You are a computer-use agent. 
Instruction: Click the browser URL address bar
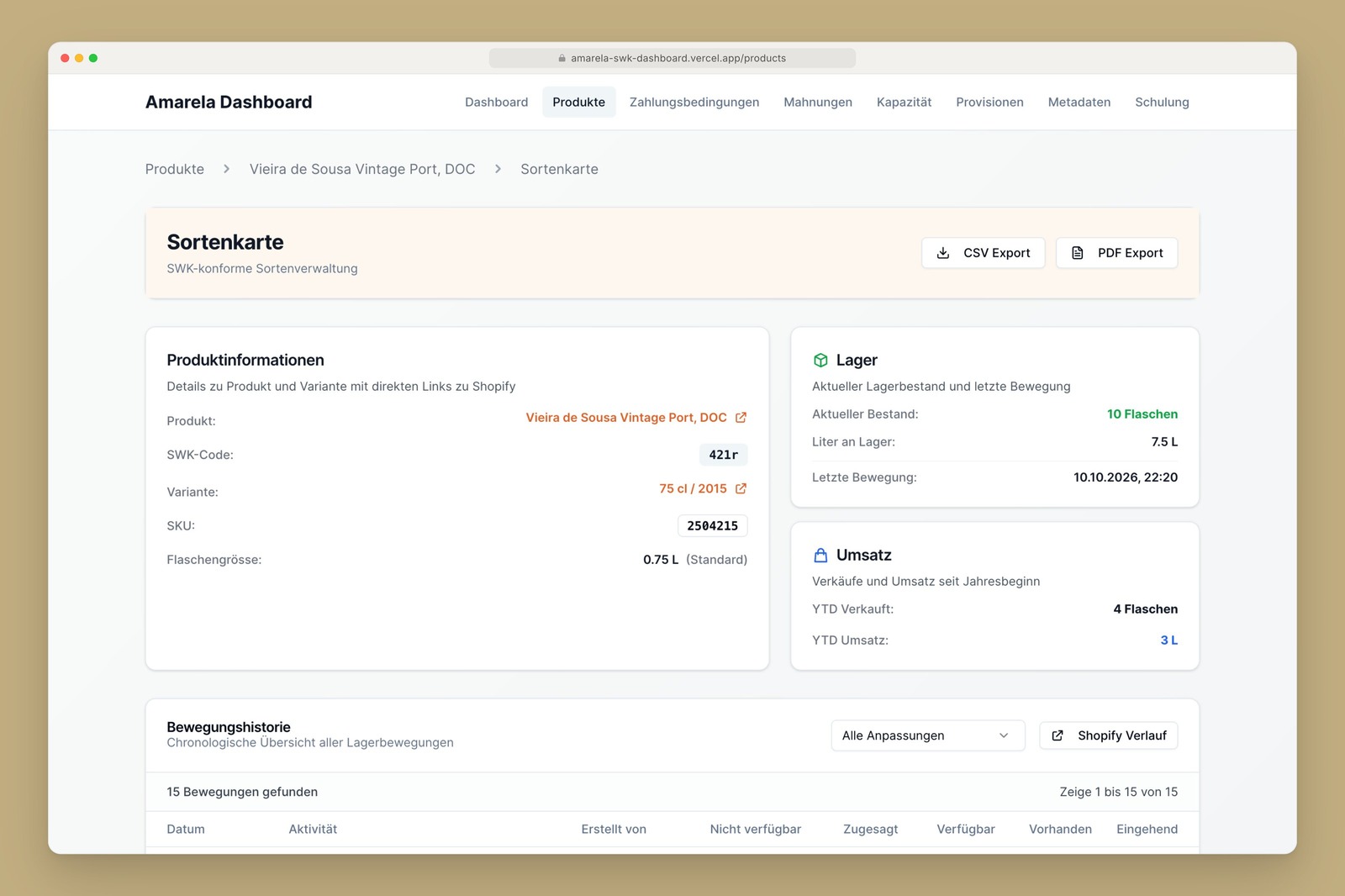672,58
